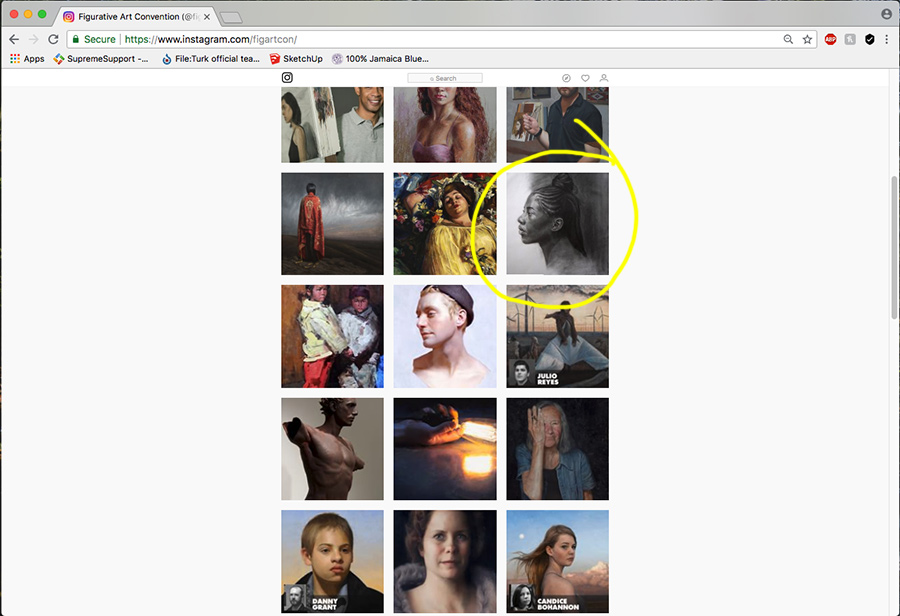The width and height of the screenshot is (900, 616).
Task: Bookmark this page with the star icon
Action: (x=807, y=39)
